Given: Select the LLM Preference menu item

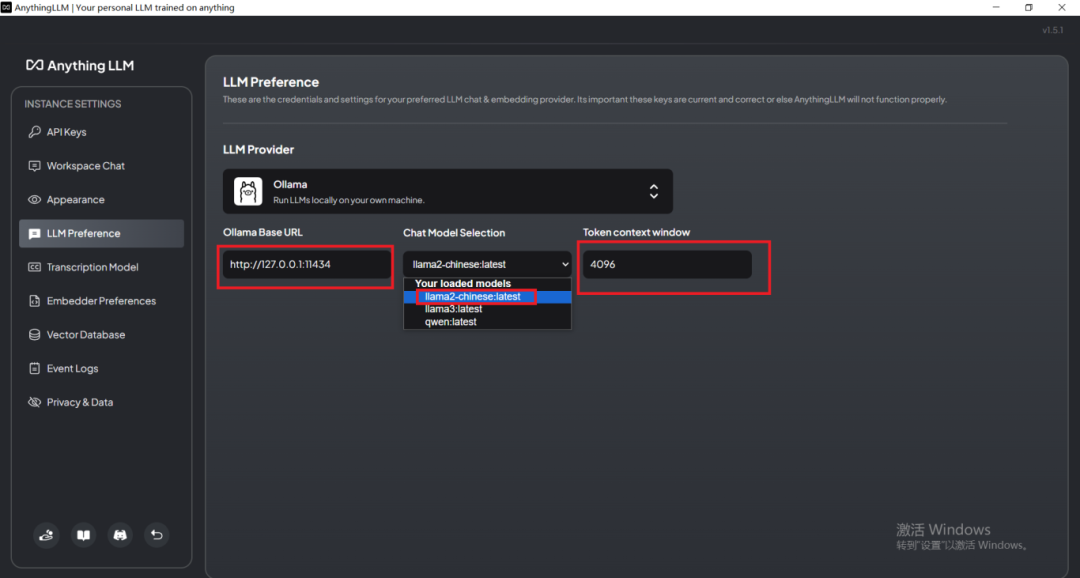Looking at the screenshot, I should point(101,234).
